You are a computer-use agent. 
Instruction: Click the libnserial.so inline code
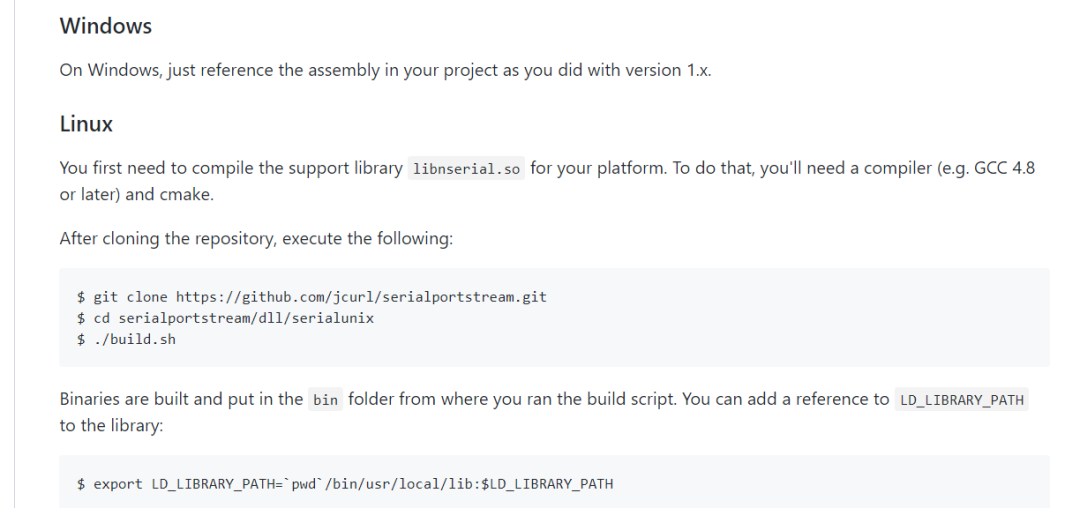[466, 169]
